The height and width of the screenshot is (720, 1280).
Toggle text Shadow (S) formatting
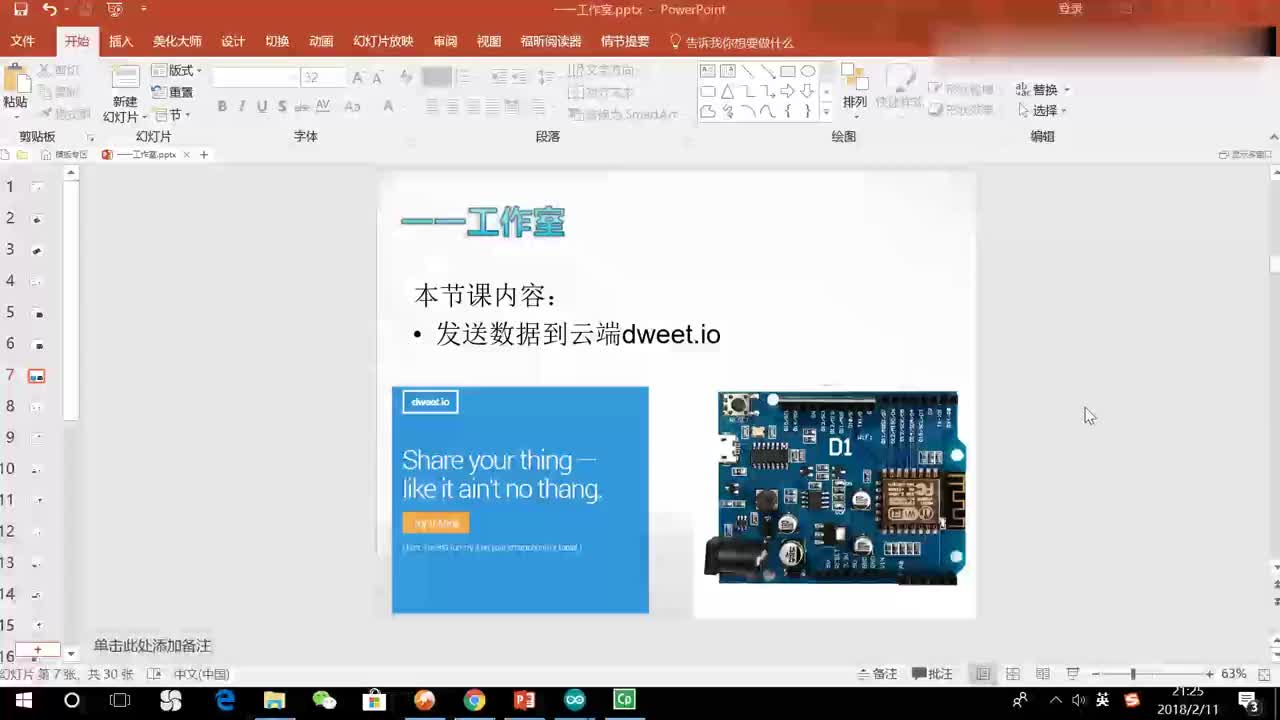tap(282, 106)
